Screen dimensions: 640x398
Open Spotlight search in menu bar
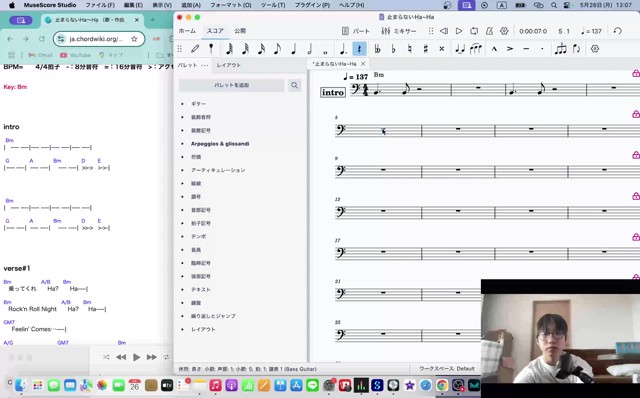pyautogui.click(x=553, y=5)
